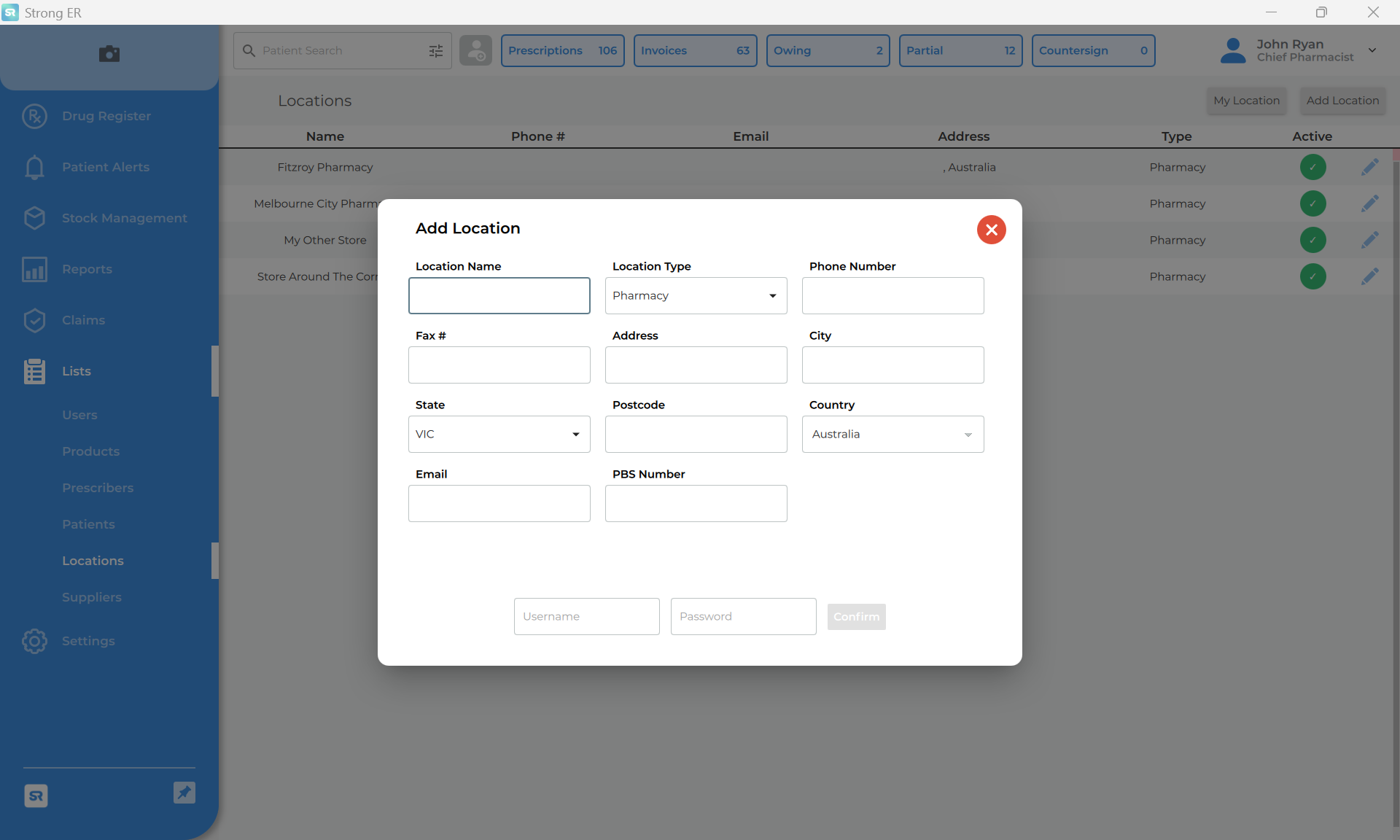The height and width of the screenshot is (840, 1400).
Task: Focus the PBS Number field
Action: [x=696, y=503]
